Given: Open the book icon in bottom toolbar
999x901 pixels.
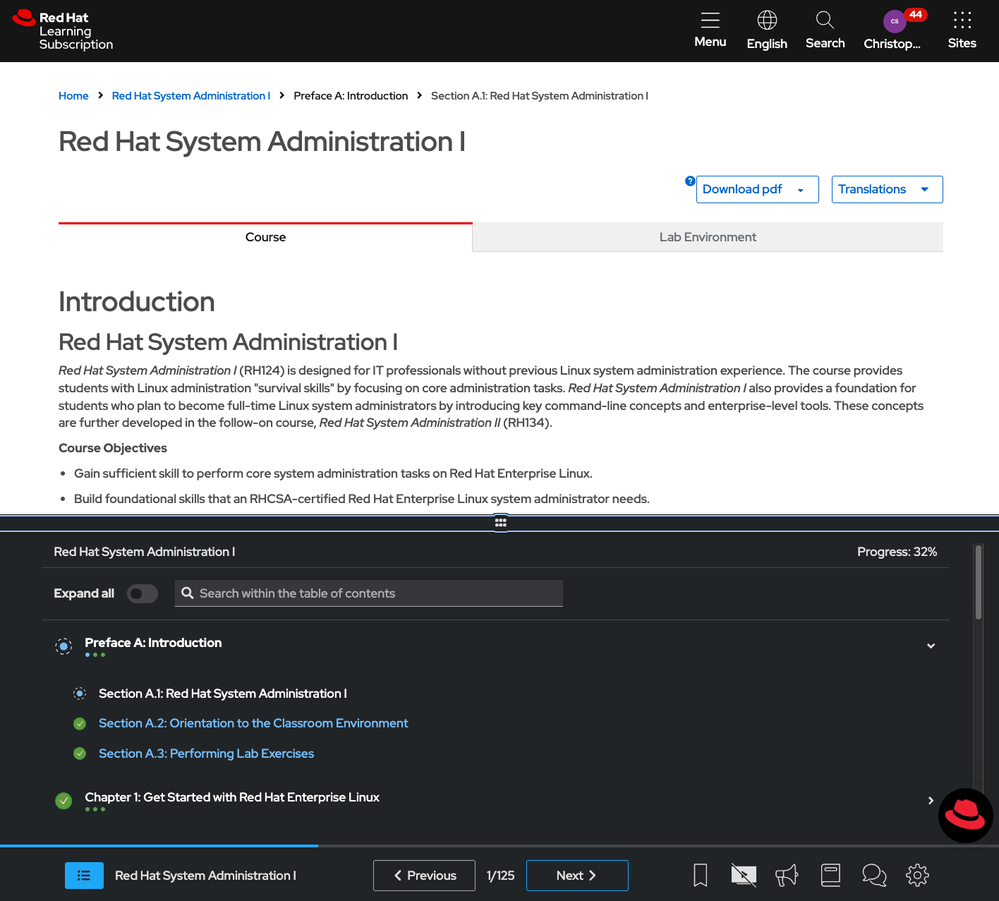Looking at the screenshot, I should 830,875.
